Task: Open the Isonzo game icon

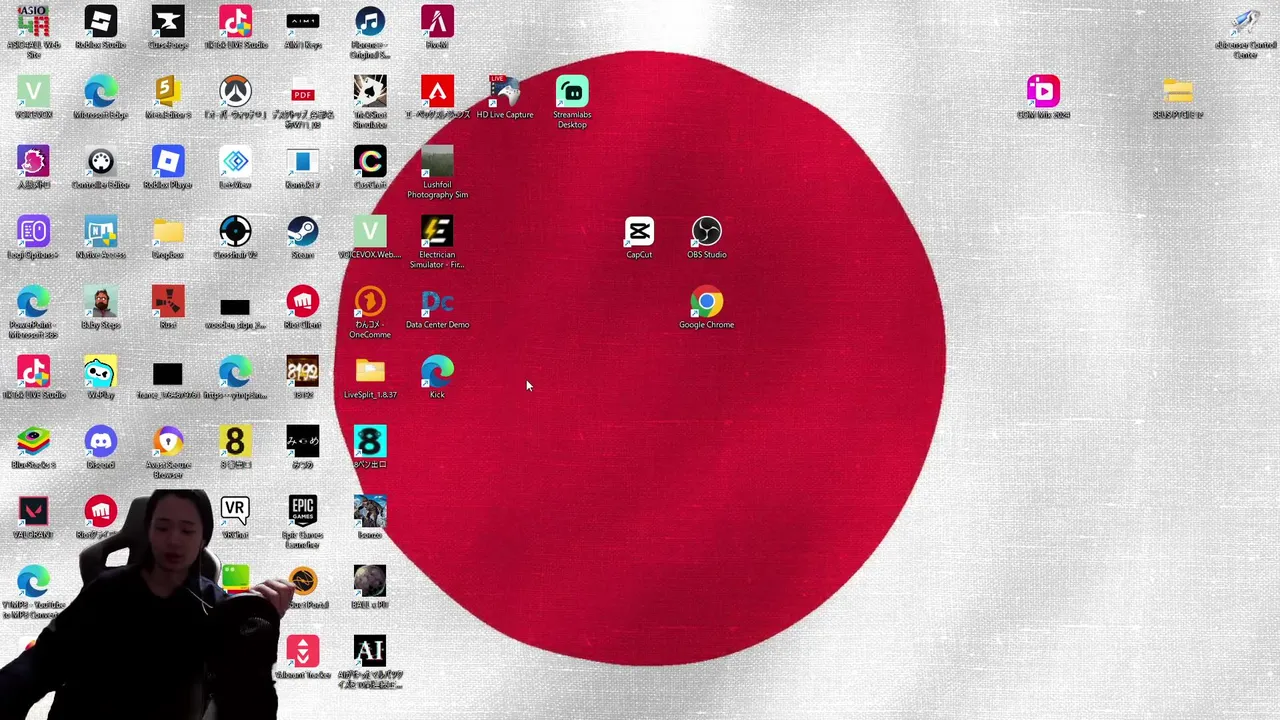Action: 370,512
